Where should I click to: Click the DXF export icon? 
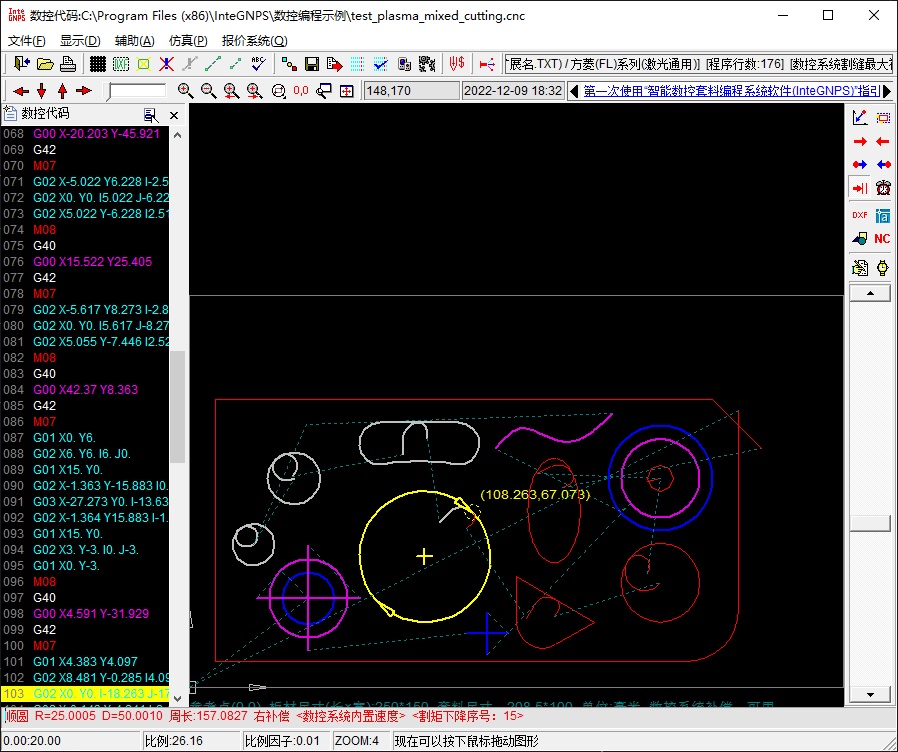[859, 214]
